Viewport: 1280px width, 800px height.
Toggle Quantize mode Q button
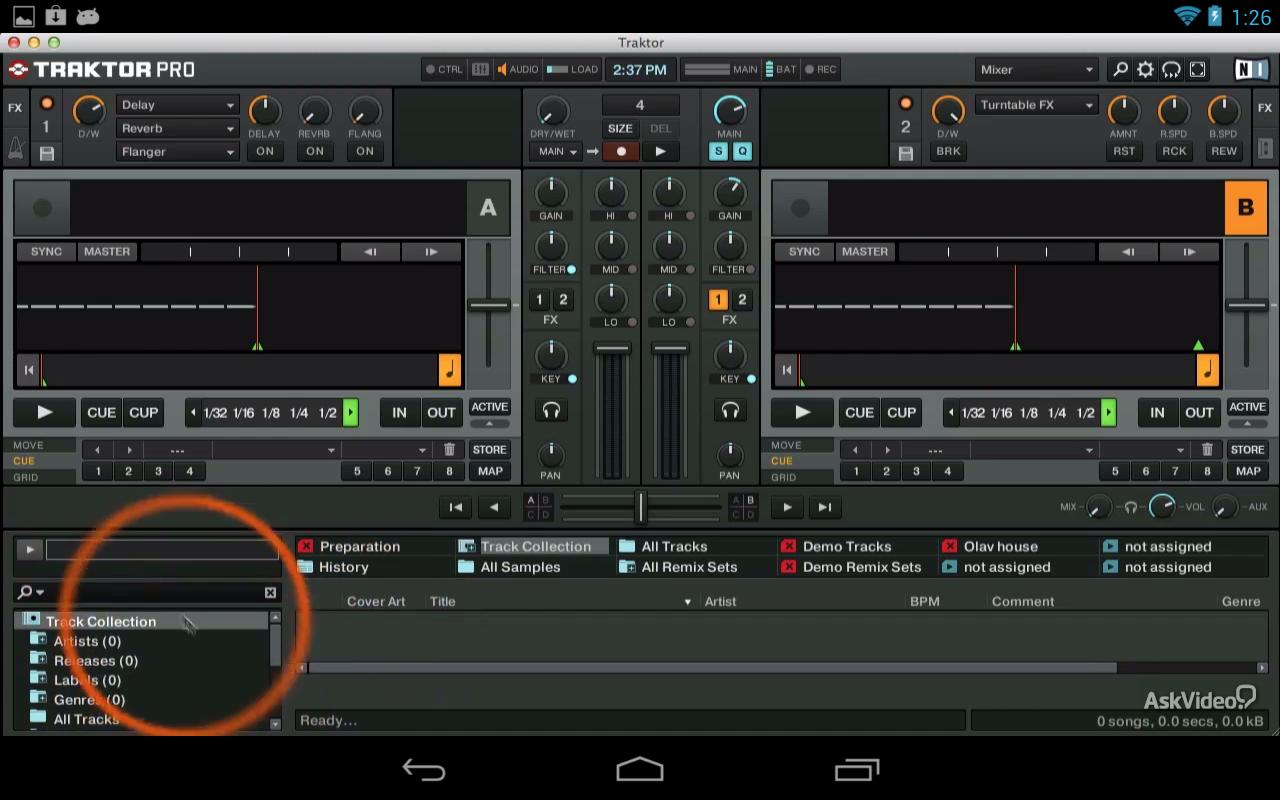(741, 151)
